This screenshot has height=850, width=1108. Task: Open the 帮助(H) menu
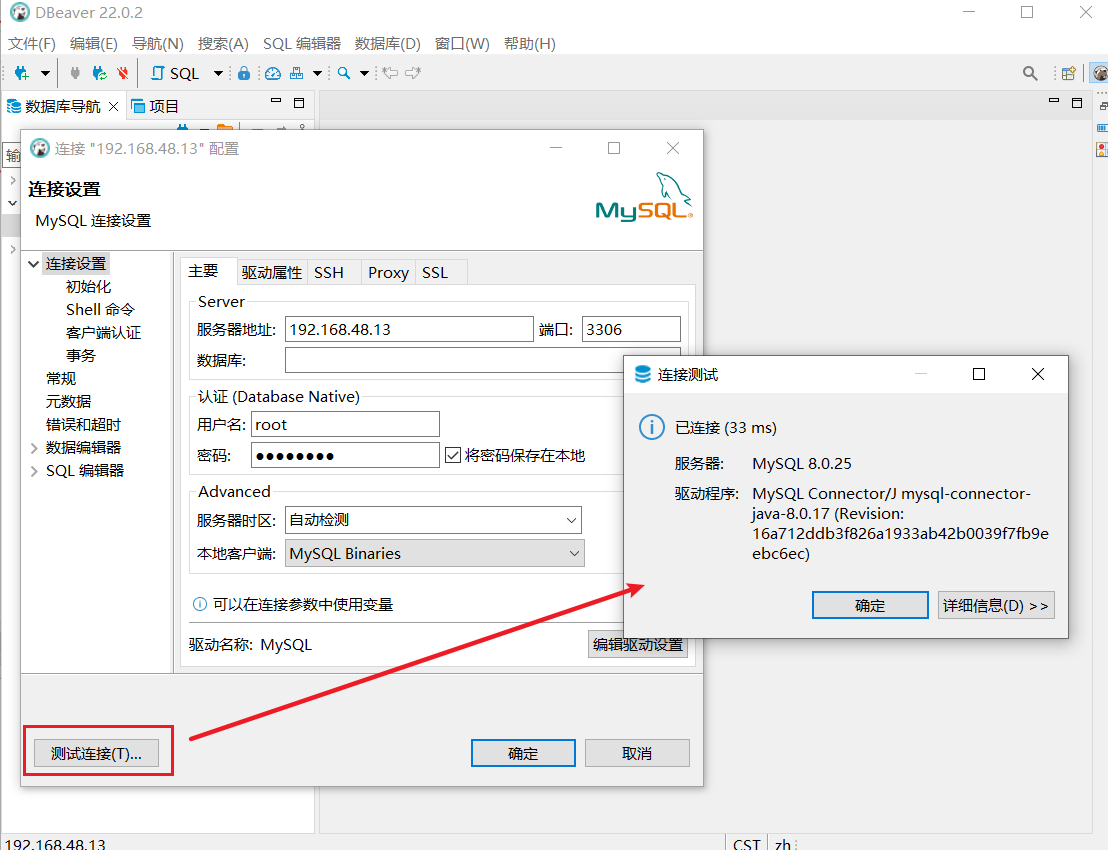(x=530, y=44)
